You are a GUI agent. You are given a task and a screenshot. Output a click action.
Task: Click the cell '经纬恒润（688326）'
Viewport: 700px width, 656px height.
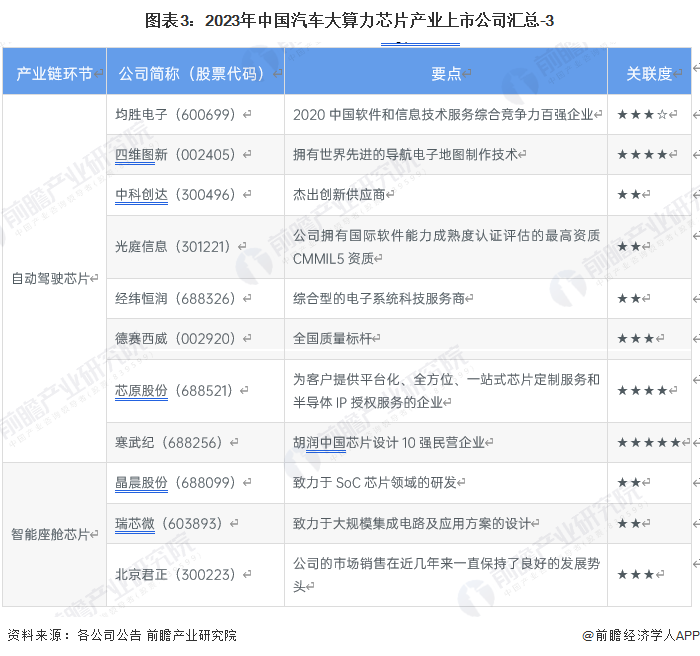[x=195, y=298]
